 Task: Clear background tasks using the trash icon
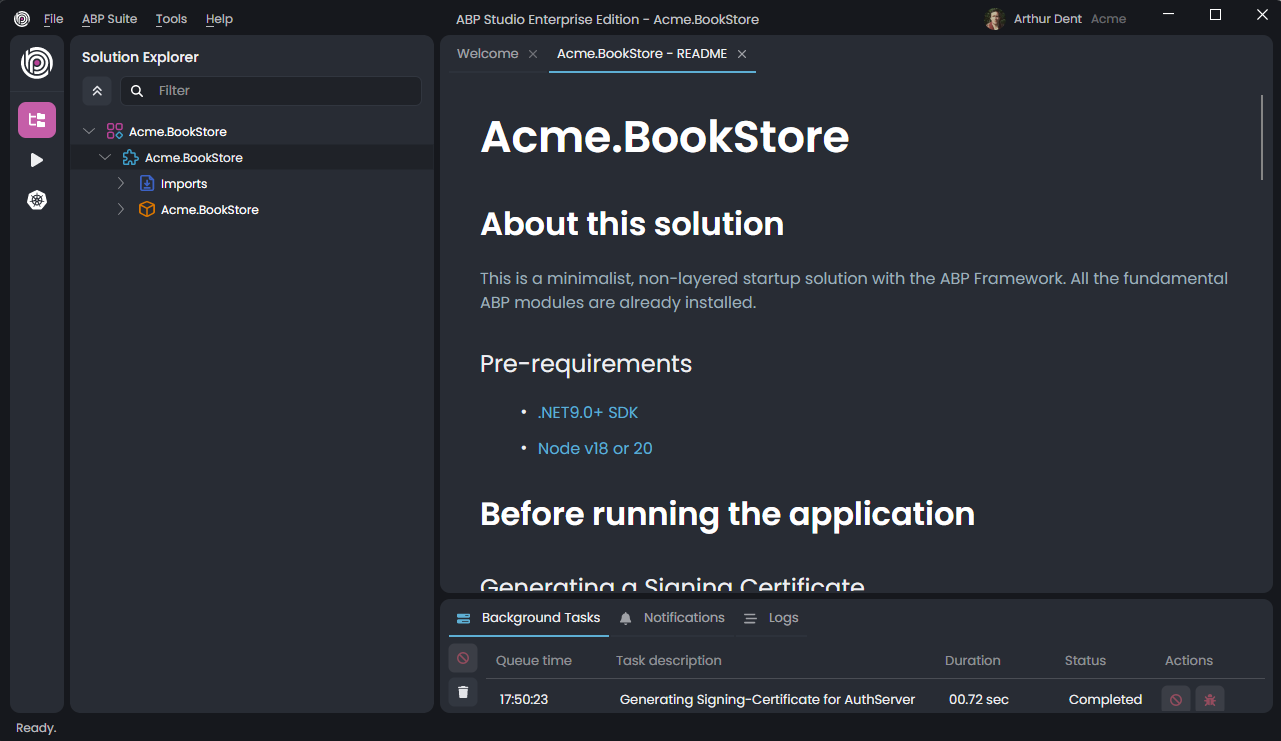click(462, 691)
